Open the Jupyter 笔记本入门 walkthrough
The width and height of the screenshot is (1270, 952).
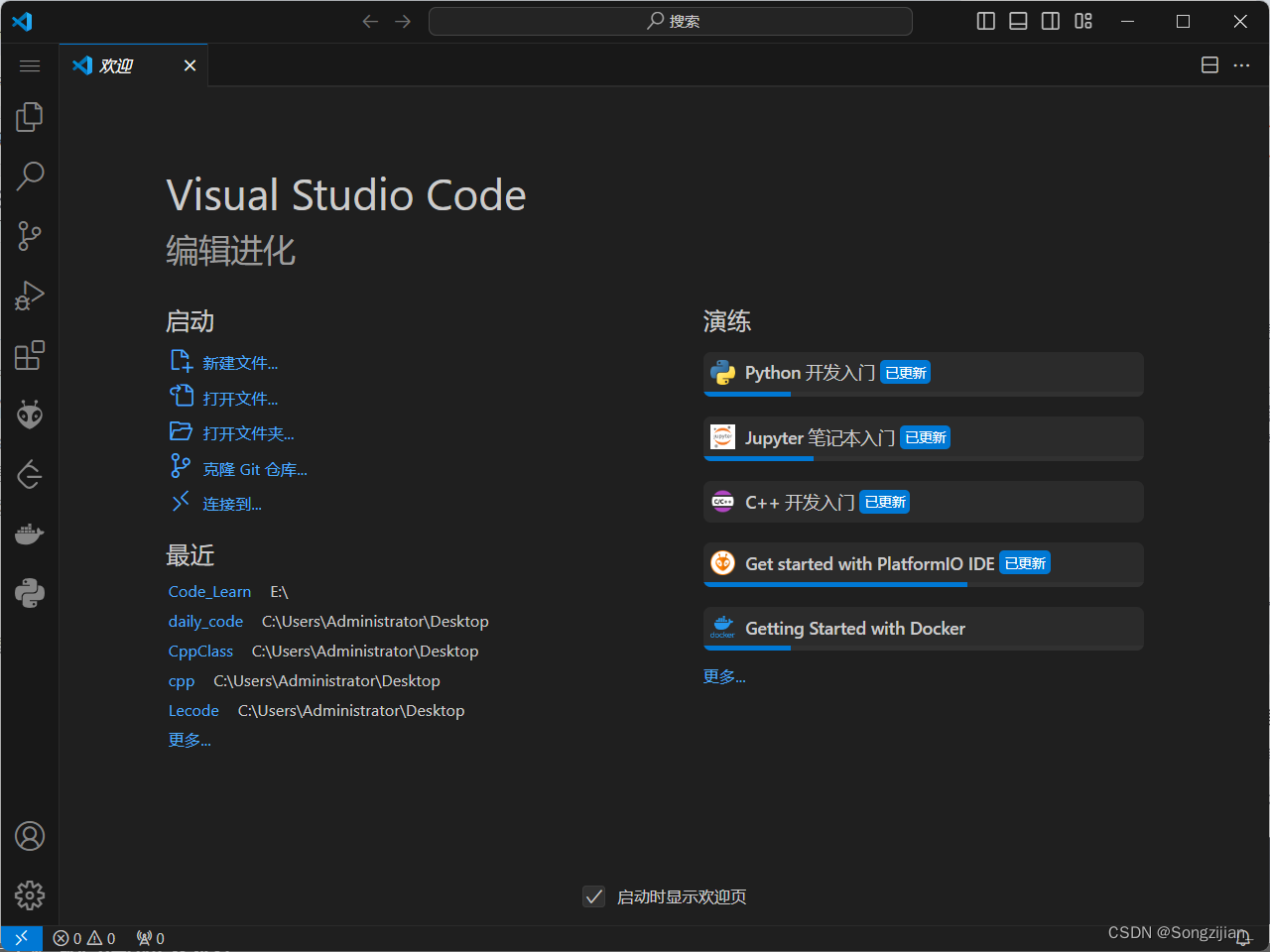pyautogui.click(x=923, y=438)
